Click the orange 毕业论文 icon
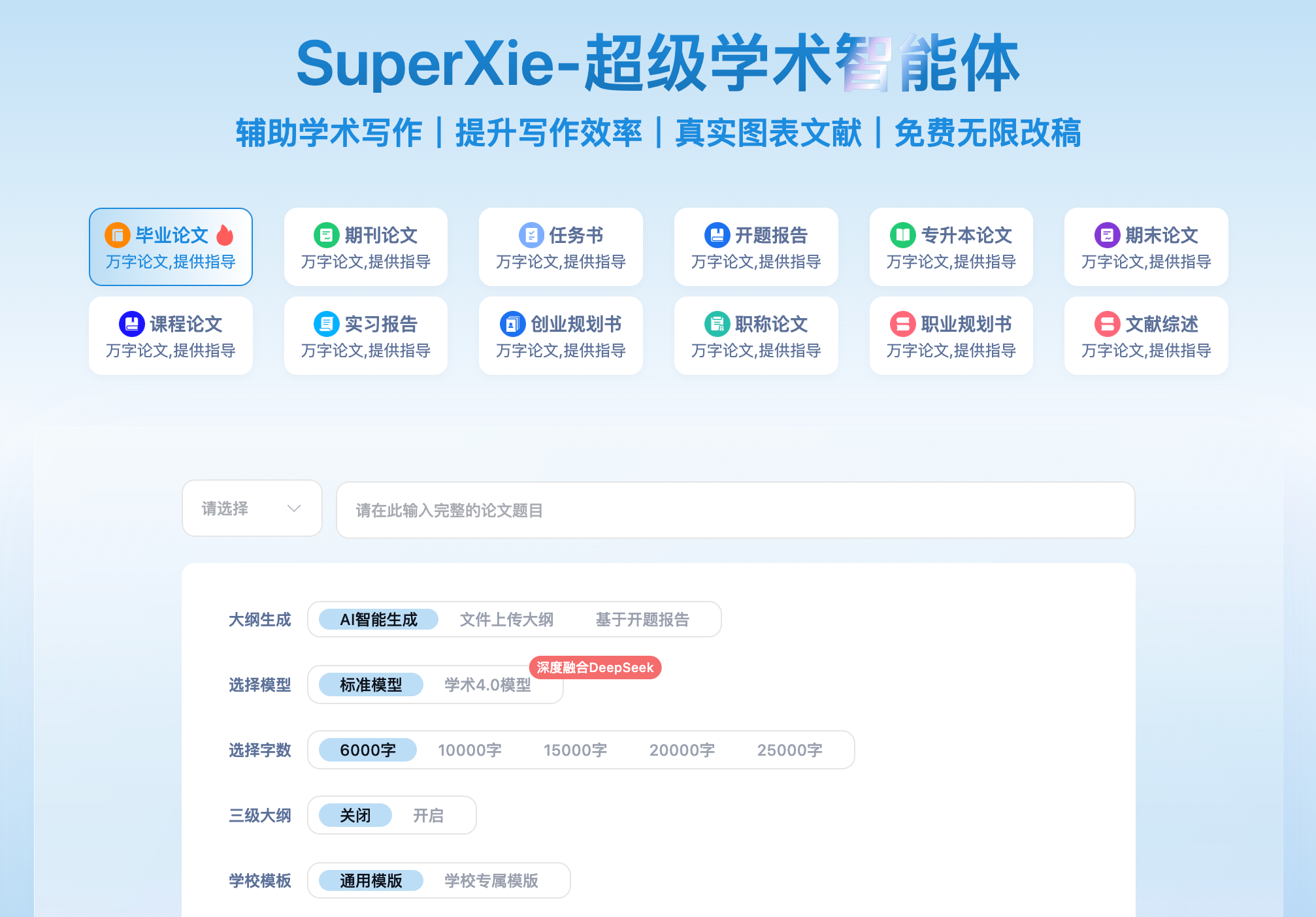Screen dimensions: 1316x917 pyautogui.click(x=117, y=235)
